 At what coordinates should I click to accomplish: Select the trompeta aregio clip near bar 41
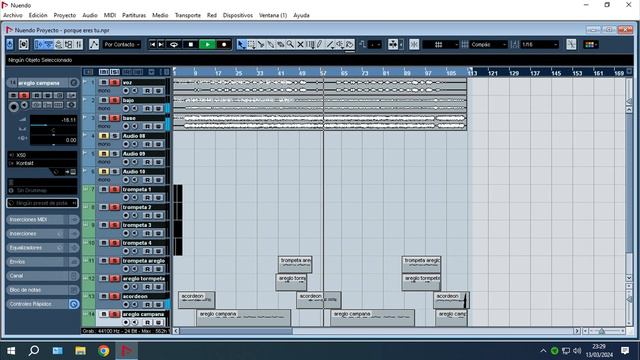[295, 264]
